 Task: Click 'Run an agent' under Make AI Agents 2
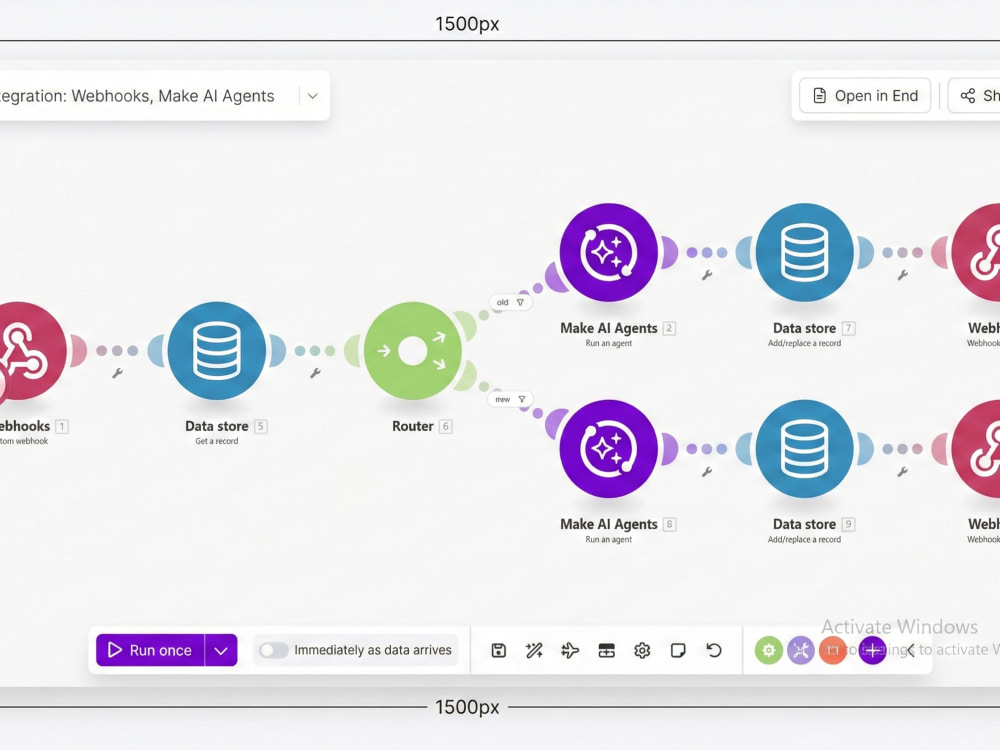[x=608, y=343]
